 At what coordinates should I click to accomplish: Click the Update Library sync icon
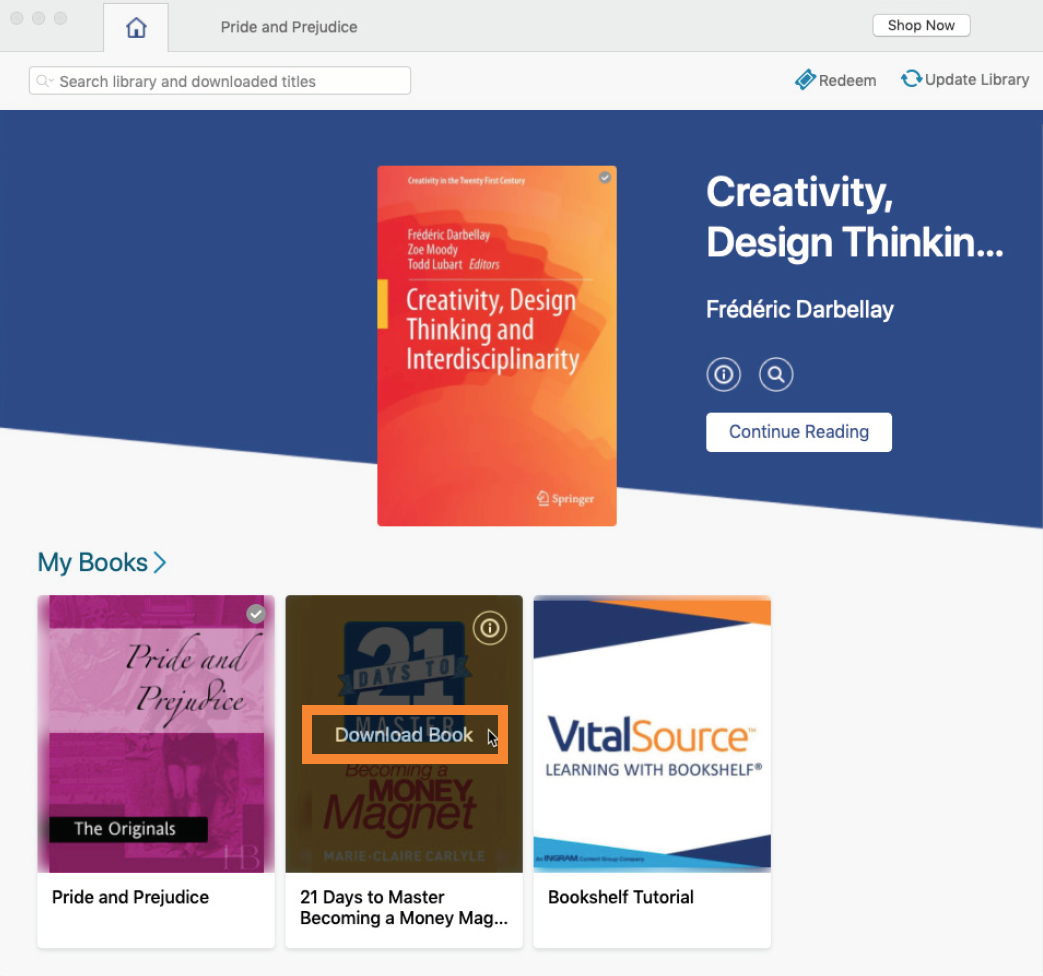(911, 79)
